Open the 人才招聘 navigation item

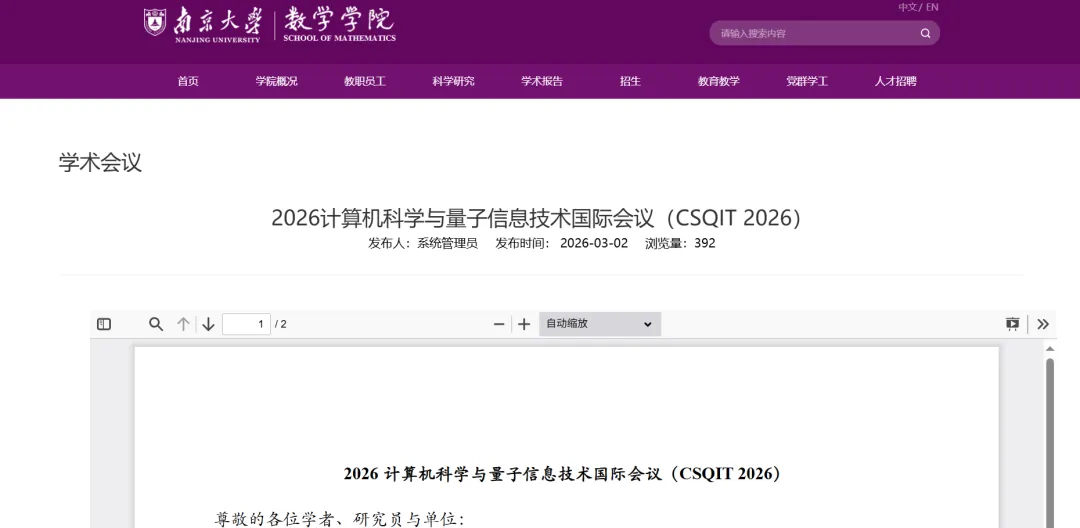pyautogui.click(x=895, y=81)
